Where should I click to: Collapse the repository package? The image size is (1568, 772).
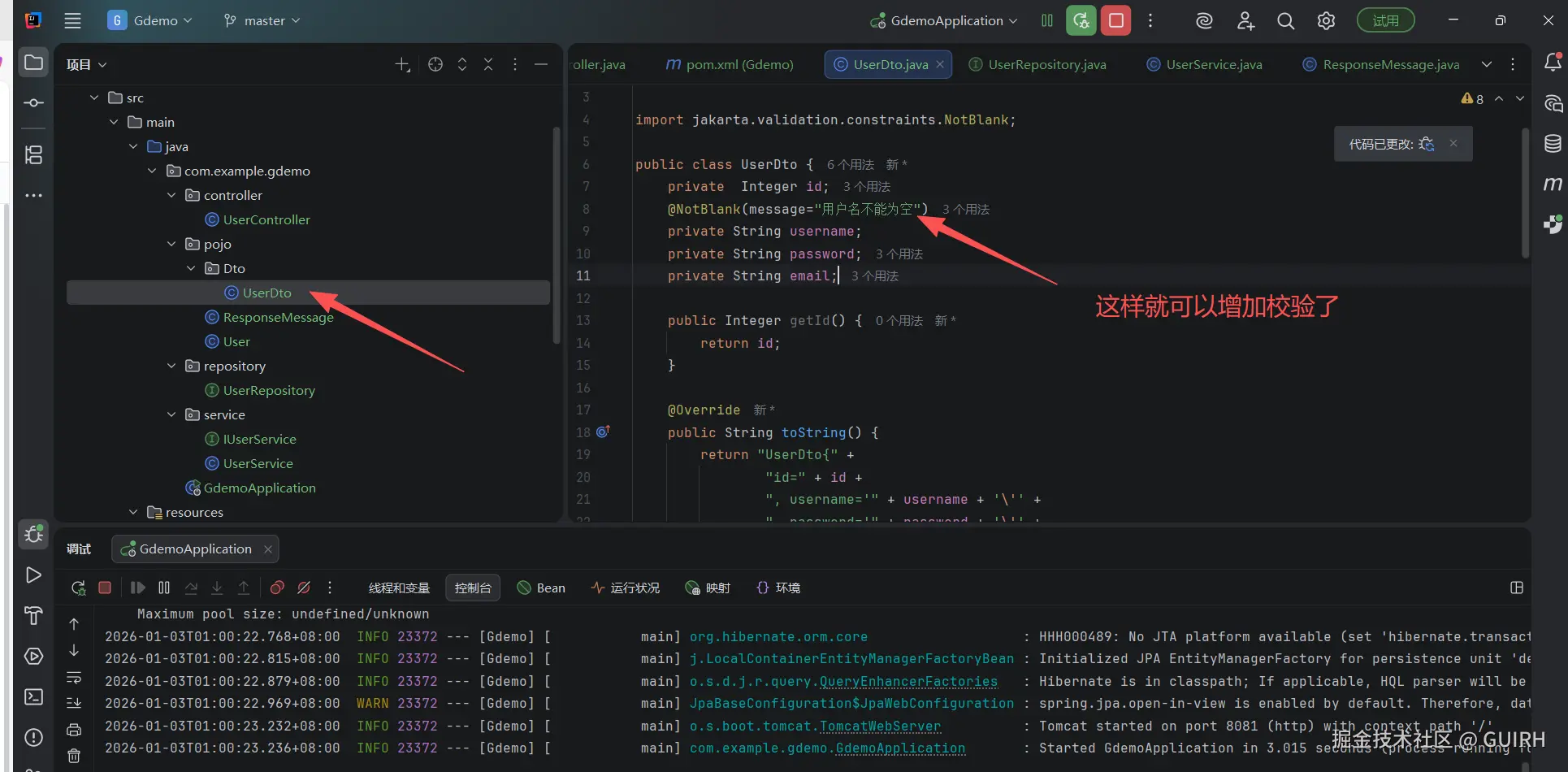(x=171, y=366)
